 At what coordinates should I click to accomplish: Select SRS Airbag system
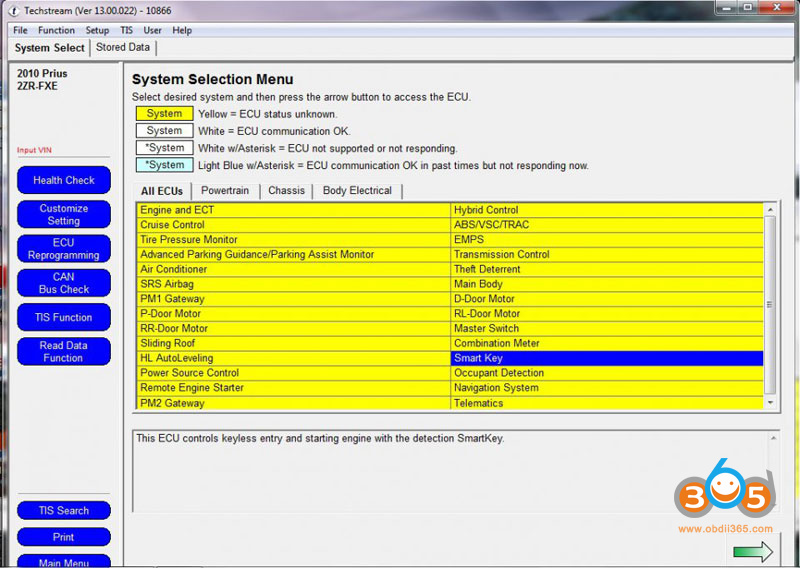coord(293,284)
